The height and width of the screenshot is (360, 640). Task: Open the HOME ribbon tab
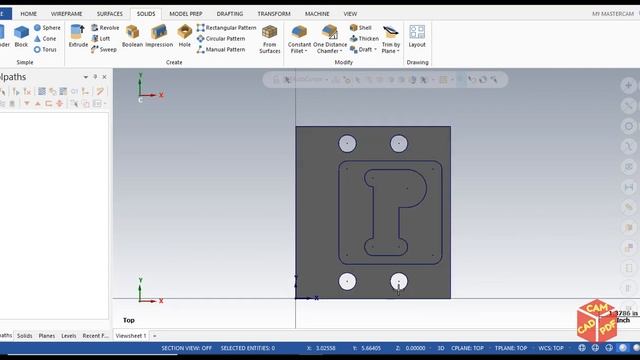[29, 14]
